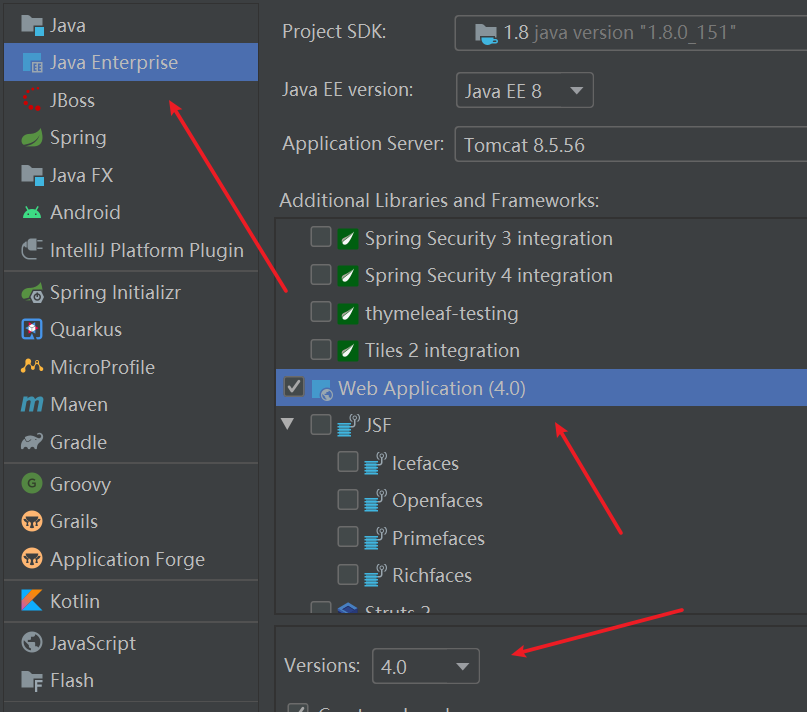Select the thymeleaf-testing library entry
Viewport: 807px width, 712px height.
click(441, 313)
